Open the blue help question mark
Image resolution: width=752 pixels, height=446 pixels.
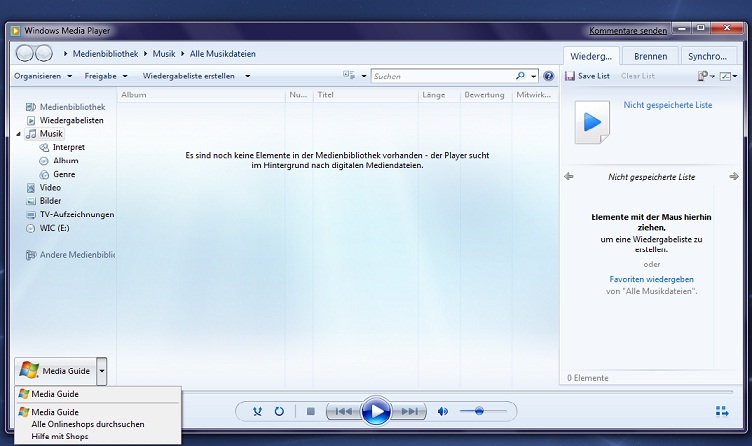point(549,76)
